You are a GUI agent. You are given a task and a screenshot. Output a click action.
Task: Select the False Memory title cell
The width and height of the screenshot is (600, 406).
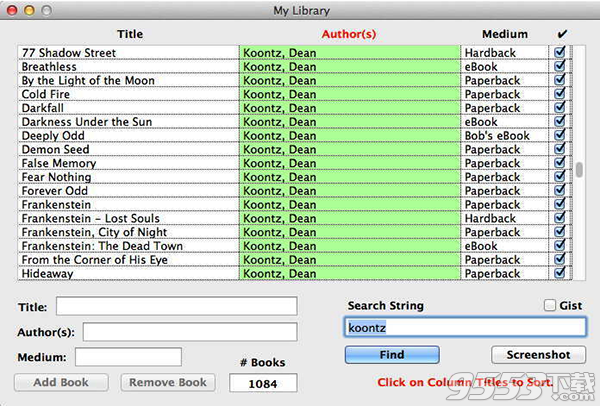pyautogui.click(x=129, y=163)
